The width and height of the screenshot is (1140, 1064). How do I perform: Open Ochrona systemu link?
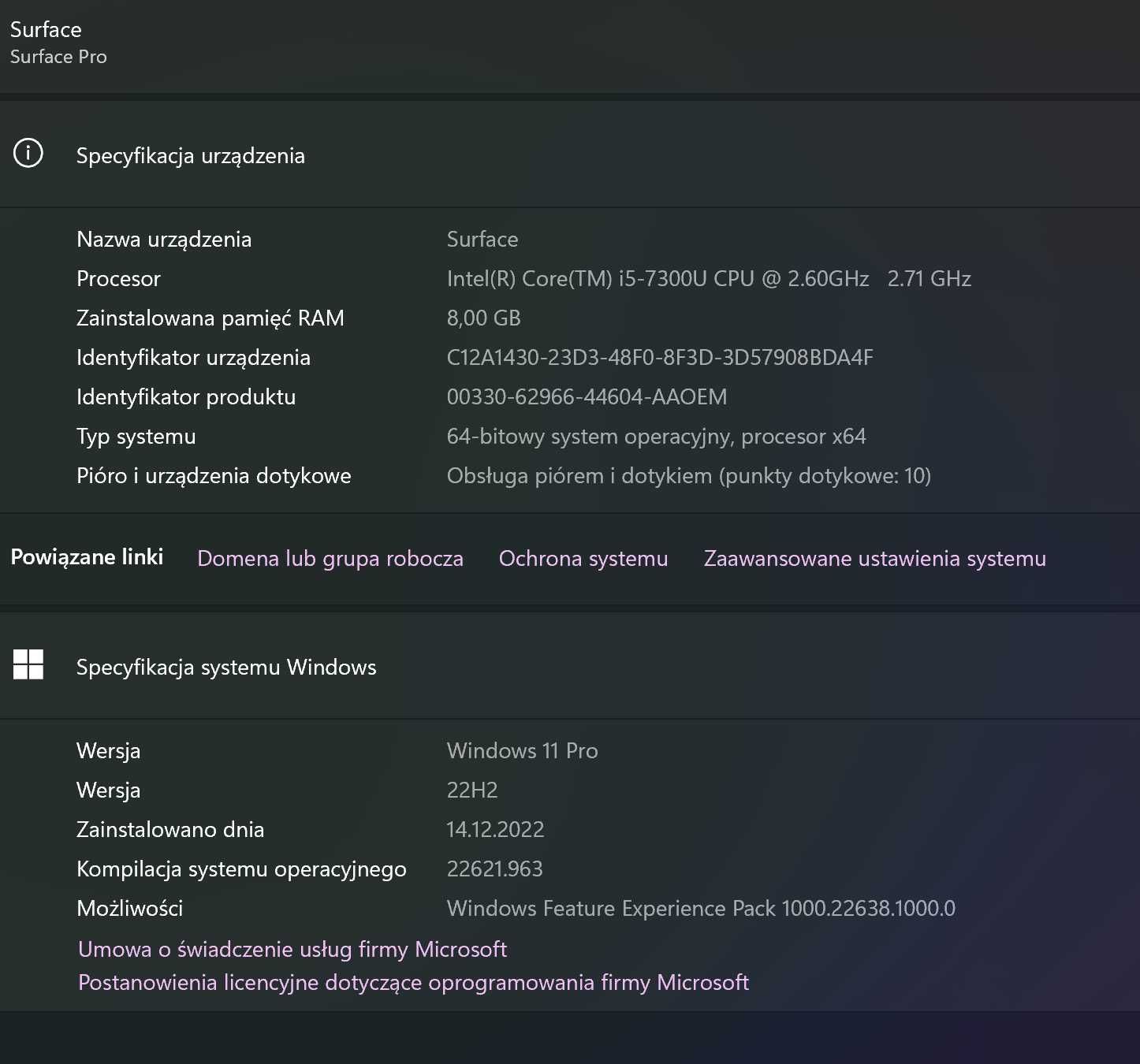pos(583,558)
